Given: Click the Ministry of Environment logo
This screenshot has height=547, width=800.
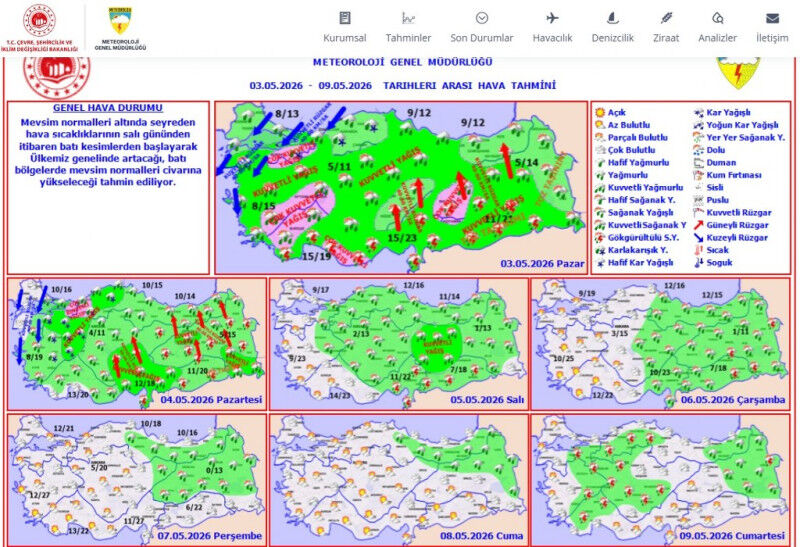Looking at the screenshot, I should 39,28.
